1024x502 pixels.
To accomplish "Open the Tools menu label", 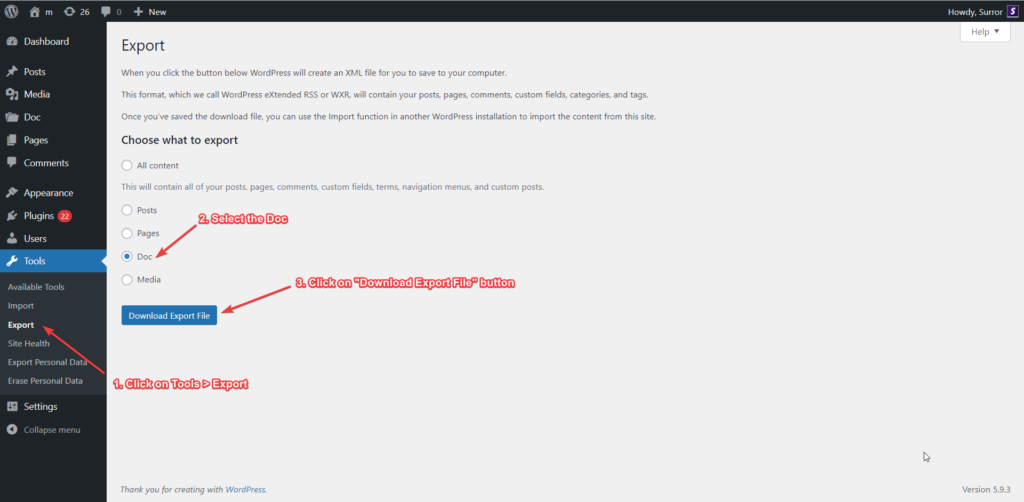I will (35, 261).
